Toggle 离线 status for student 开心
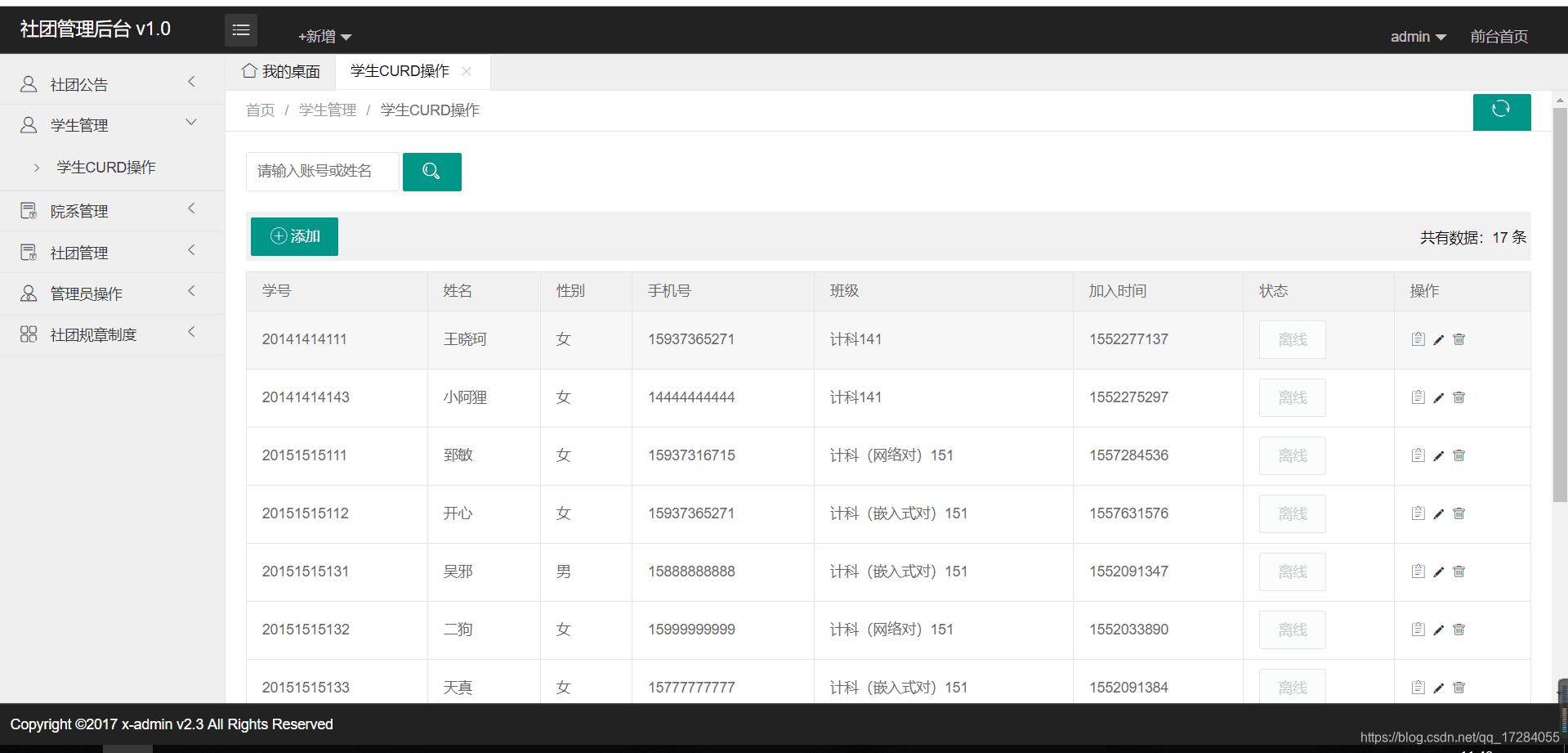 (x=1293, y=513)
